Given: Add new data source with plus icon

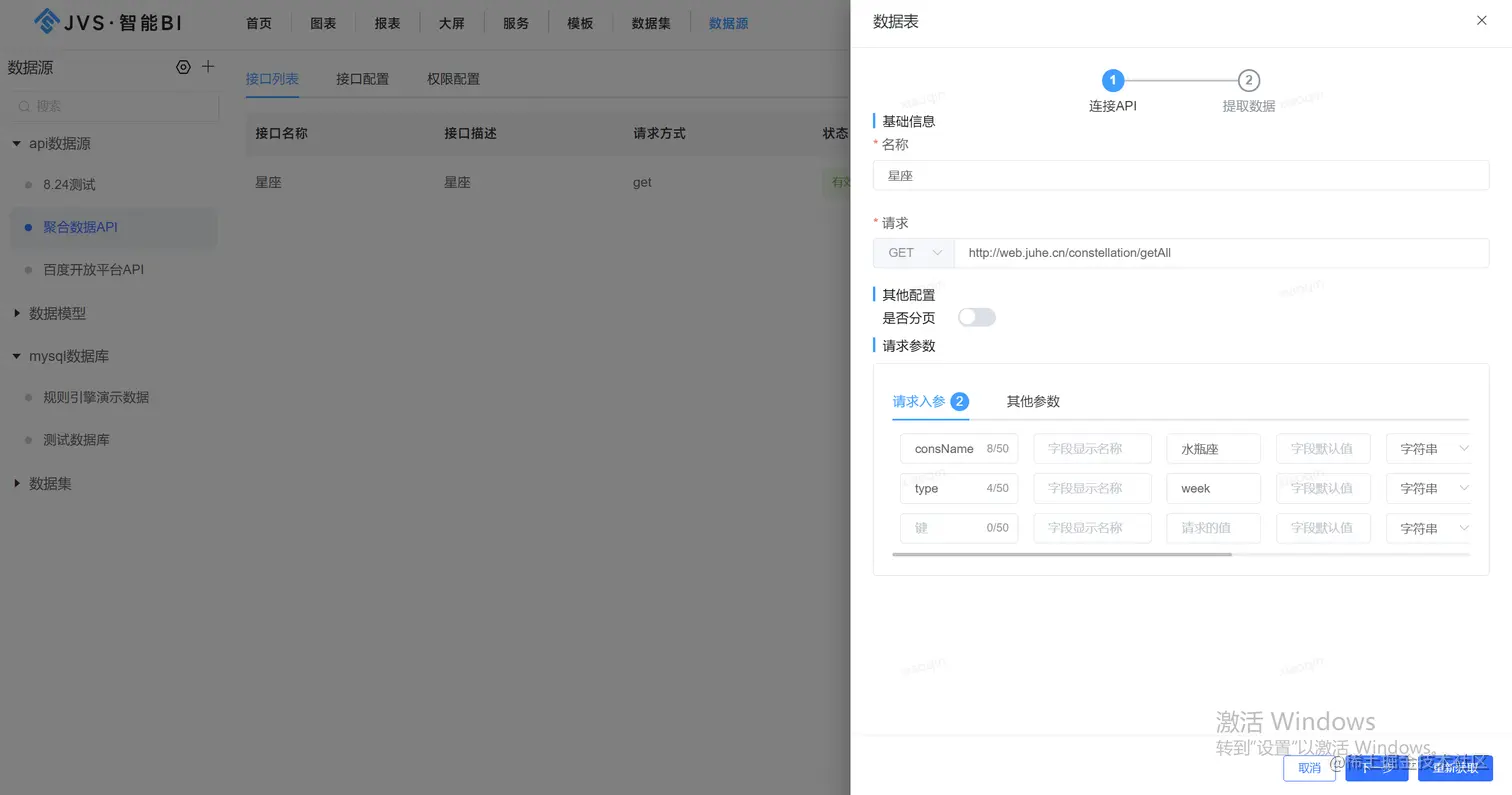Looking at the screenshot, I should (x=208, y=66).
